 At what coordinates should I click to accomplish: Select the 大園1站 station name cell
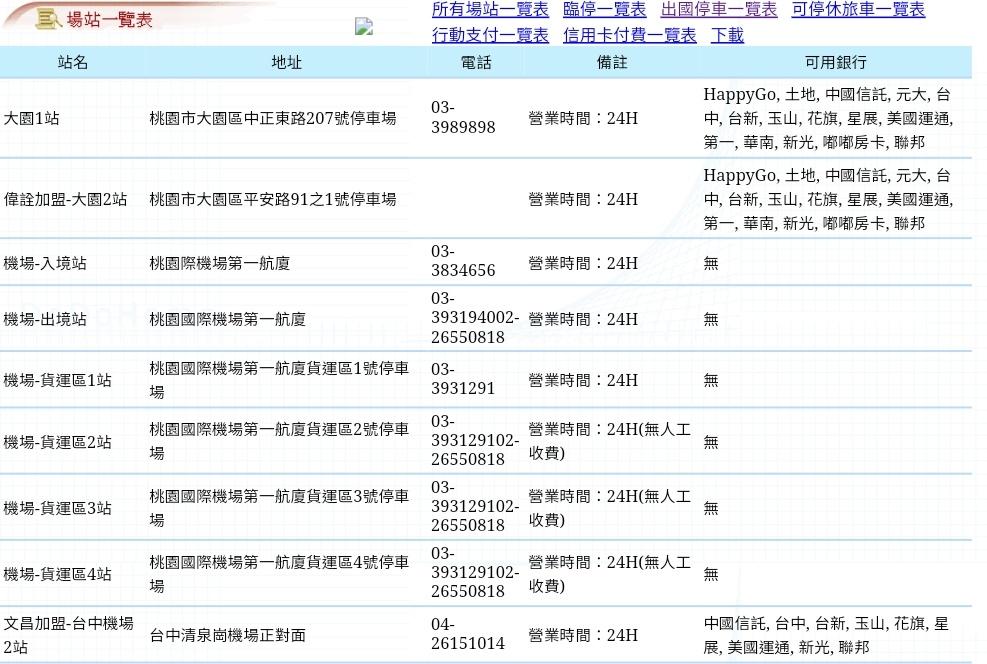(x=32, y=118)
